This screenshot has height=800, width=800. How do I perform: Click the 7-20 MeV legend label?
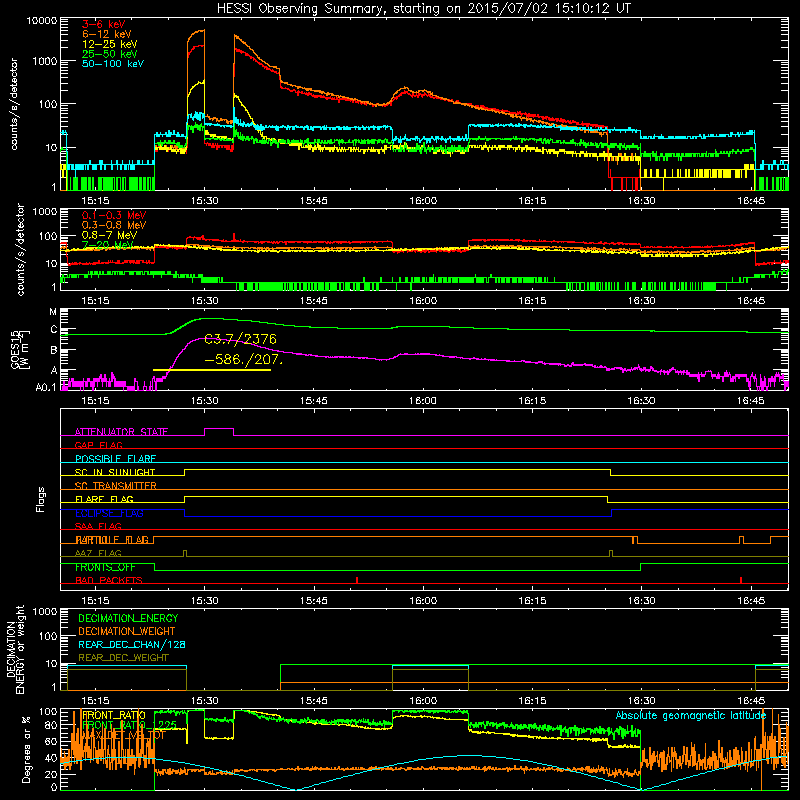coord(107,245)
